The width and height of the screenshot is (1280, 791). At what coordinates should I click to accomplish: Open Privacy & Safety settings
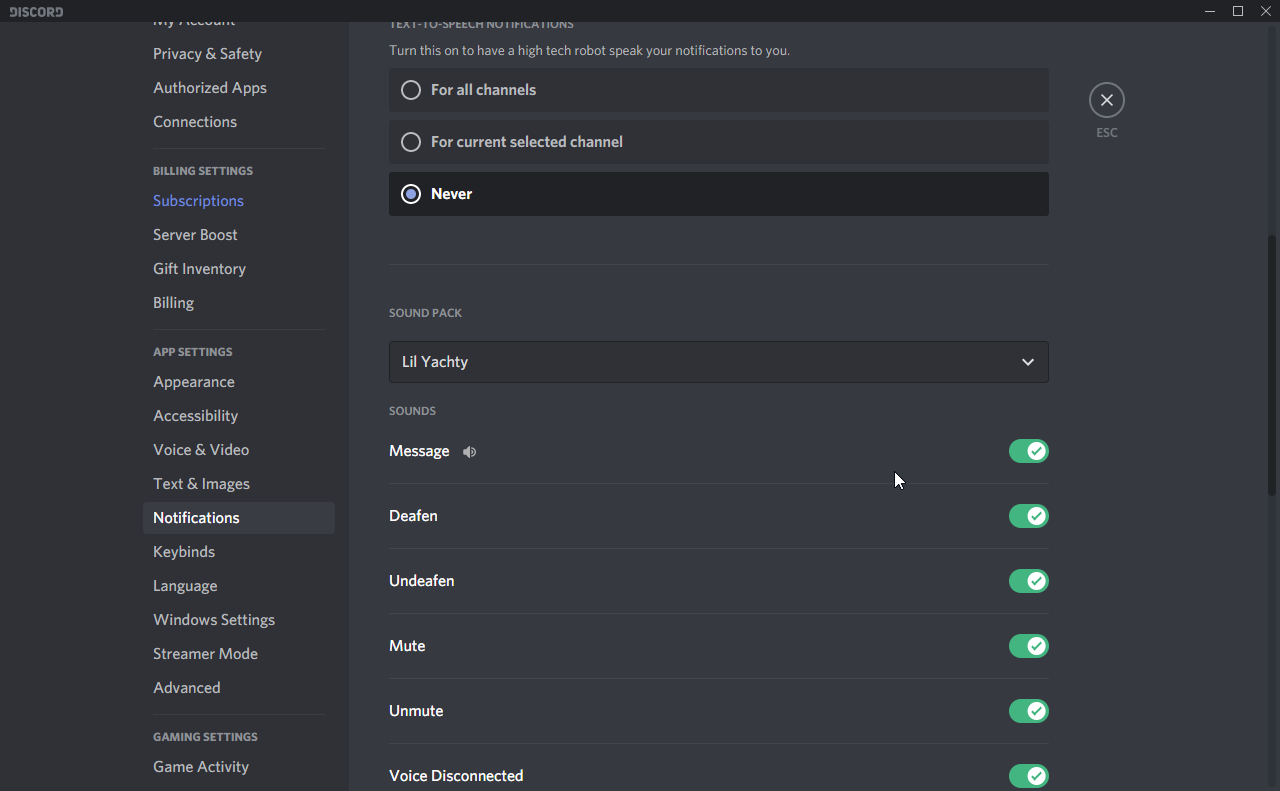207,54
